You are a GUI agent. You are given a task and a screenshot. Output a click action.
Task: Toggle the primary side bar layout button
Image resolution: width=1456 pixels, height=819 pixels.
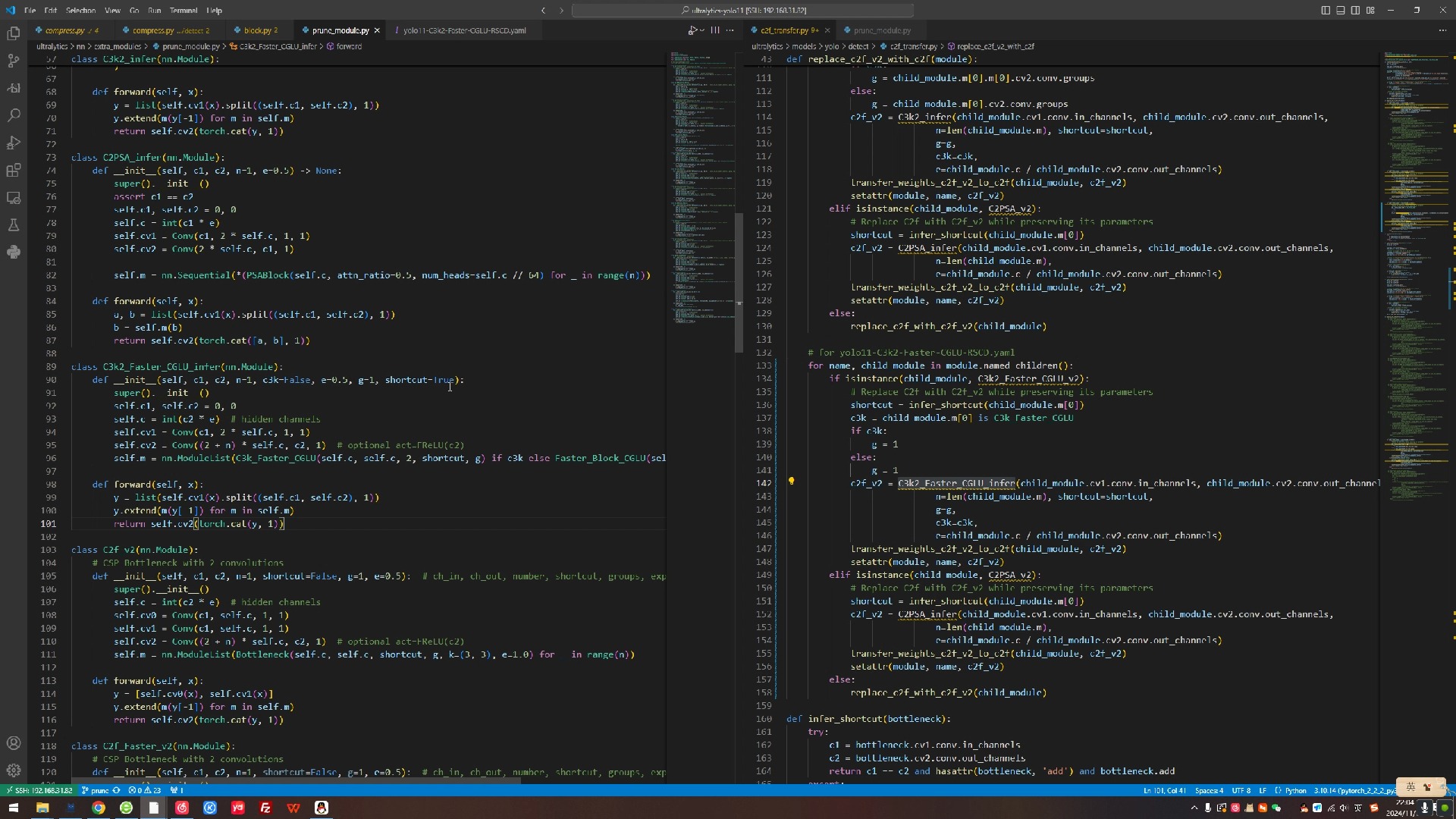(x=1326, y=10)
